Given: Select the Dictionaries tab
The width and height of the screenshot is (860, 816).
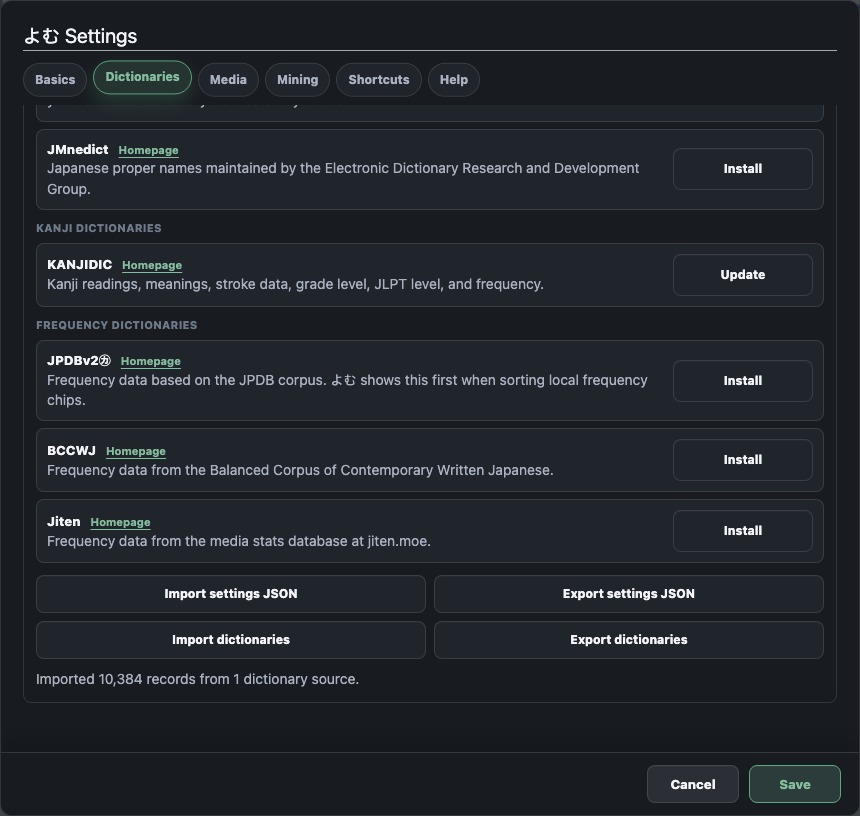Looking at the screenshot, I should pos(142,77).
